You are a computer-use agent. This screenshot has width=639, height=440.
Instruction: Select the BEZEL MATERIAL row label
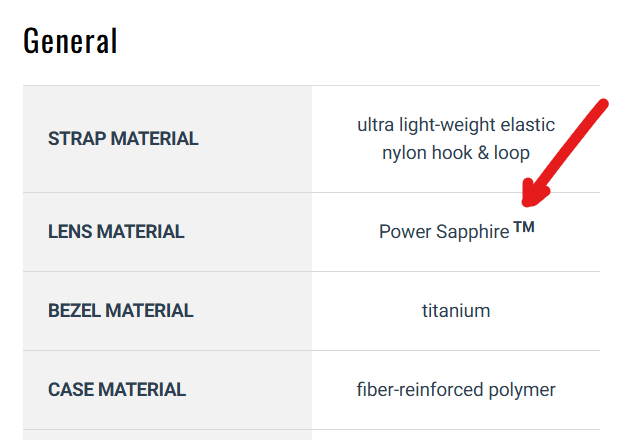click(x=120, y=311)
